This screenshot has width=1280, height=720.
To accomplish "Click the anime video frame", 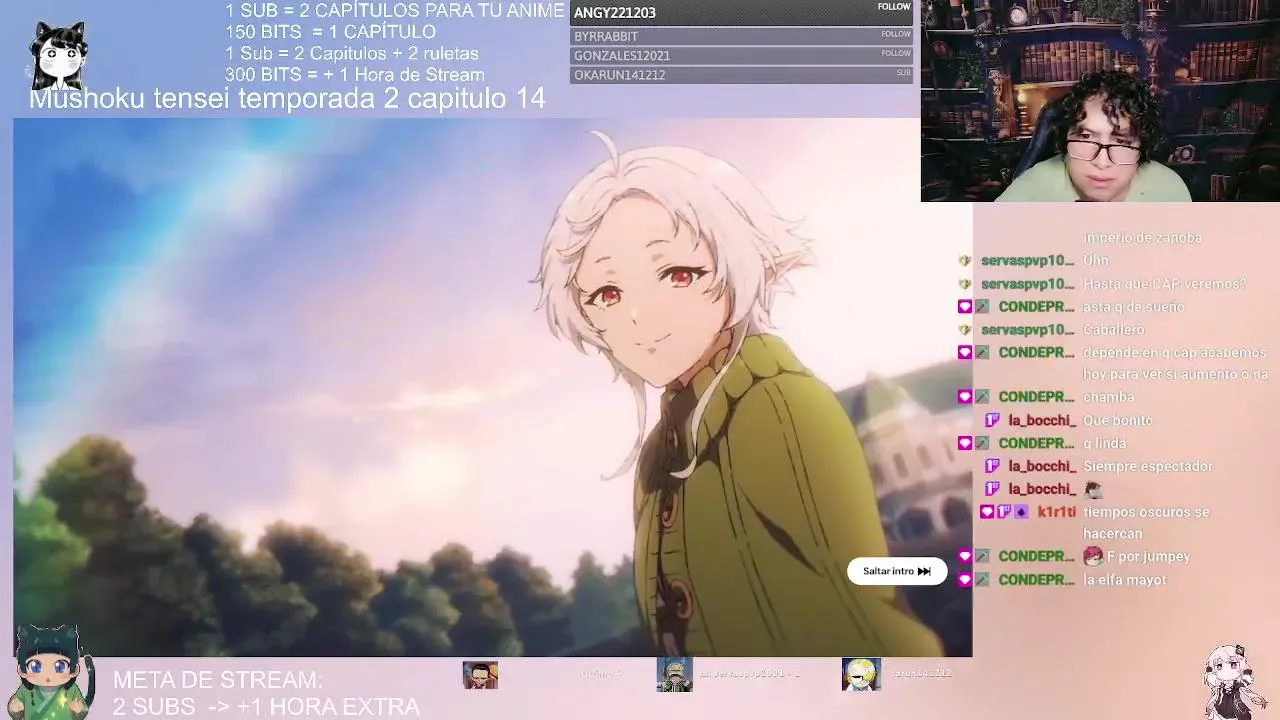I will tap(492, 387).
